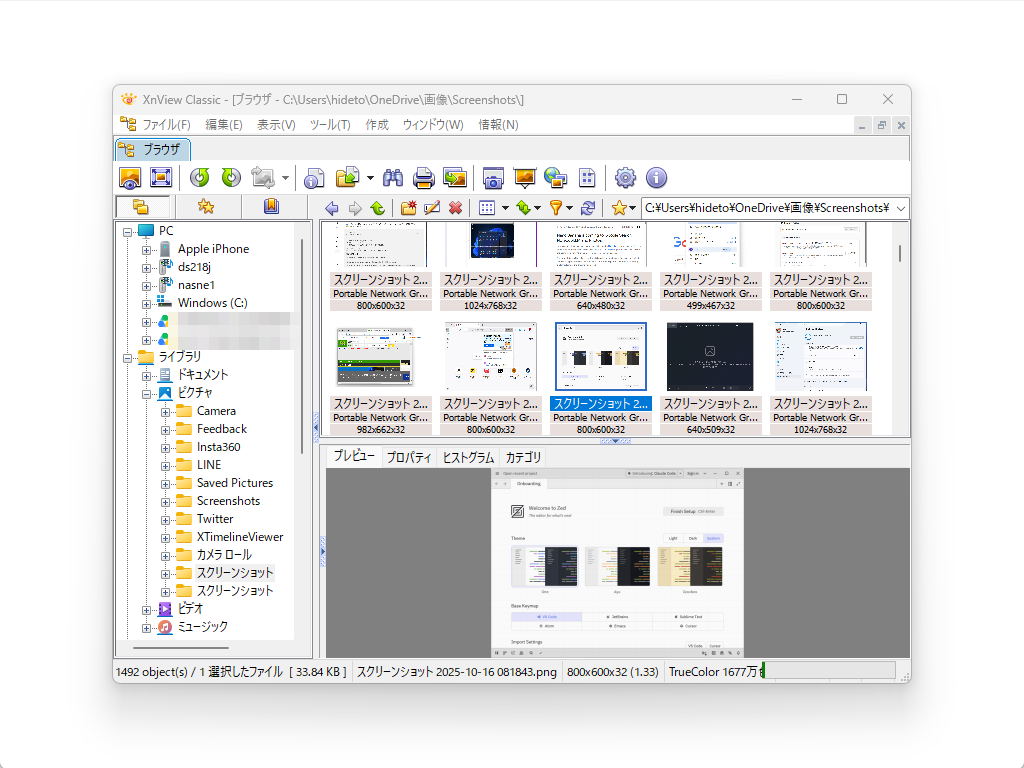Switch to the folders tree panel tab
The width and height of the screenshot is (1024, 768).
point(142,207)
